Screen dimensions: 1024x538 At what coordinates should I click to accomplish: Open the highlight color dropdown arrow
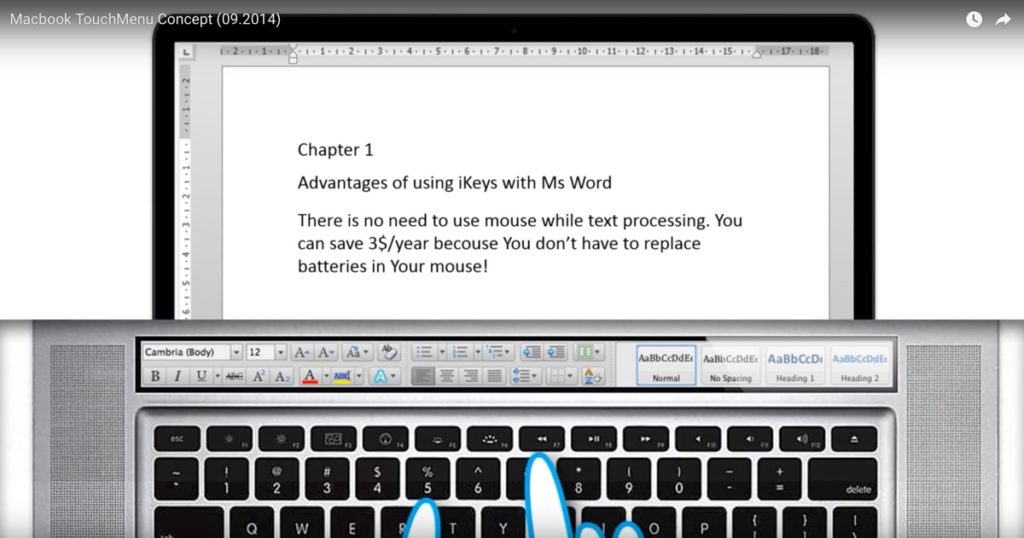click(x=359, y=376)
